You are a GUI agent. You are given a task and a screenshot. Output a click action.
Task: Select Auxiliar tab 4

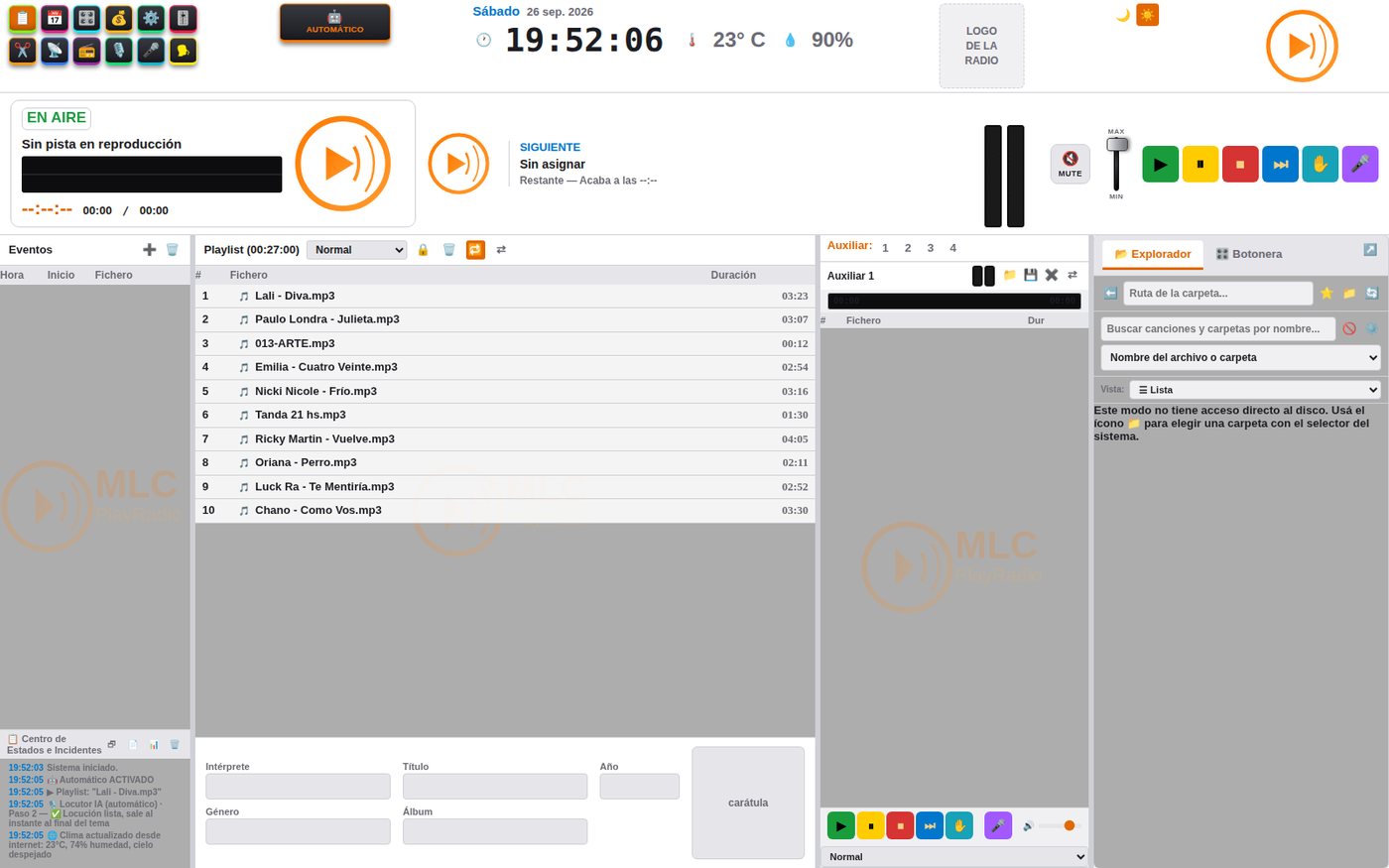[953, 248]
